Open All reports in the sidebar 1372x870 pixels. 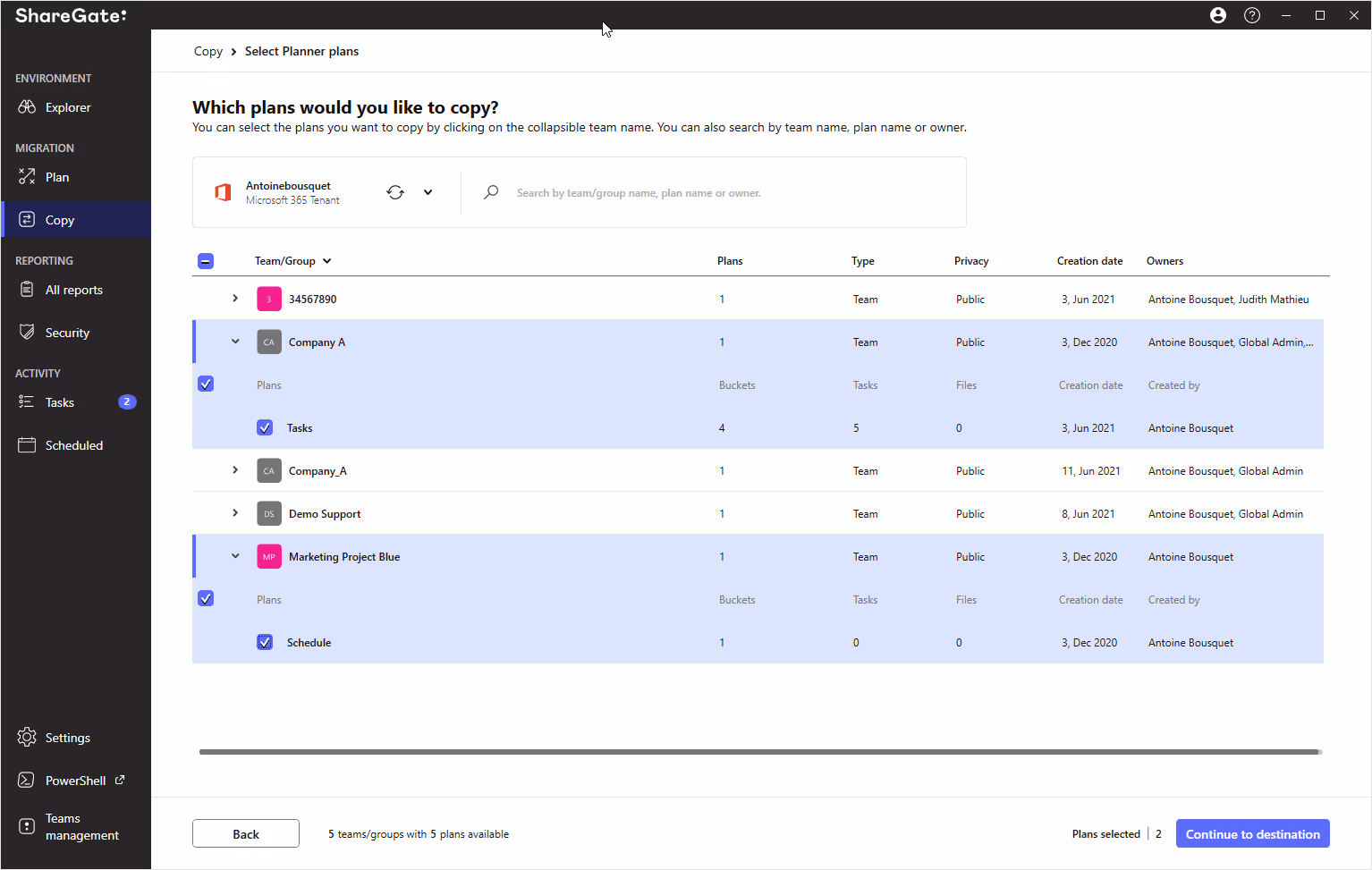tap(76, 290)
